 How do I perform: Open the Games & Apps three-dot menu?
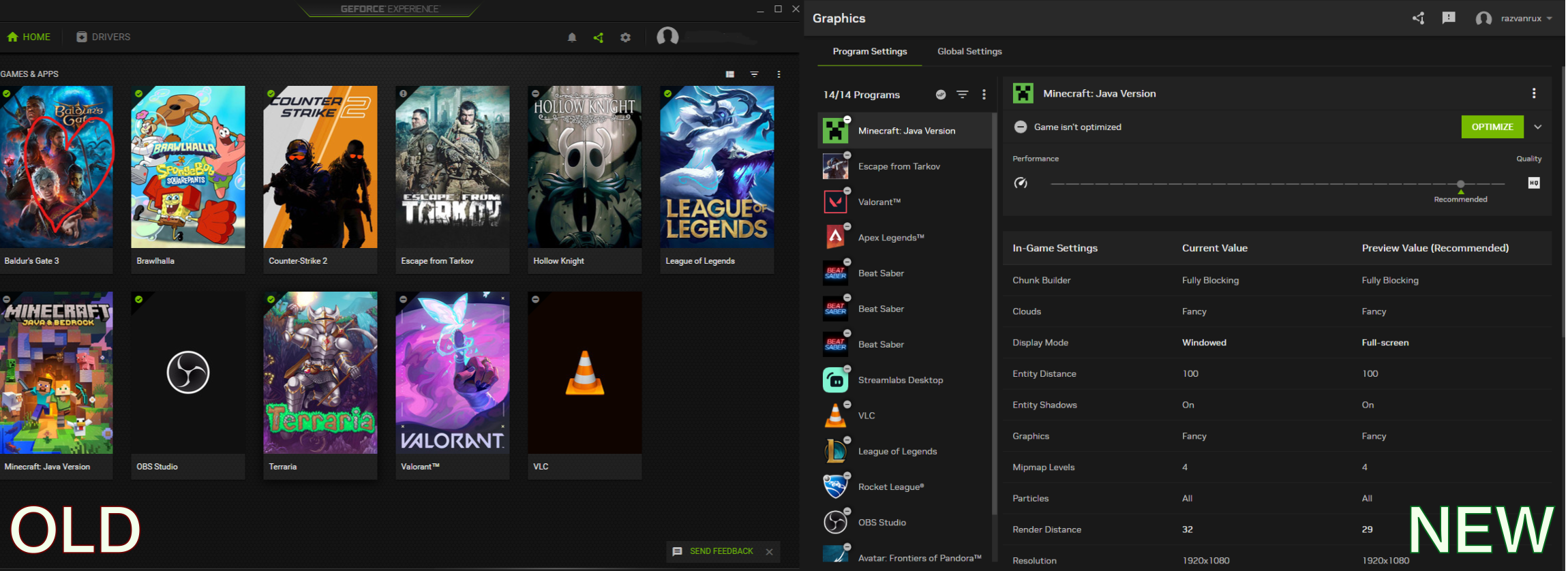pos(779,74)
